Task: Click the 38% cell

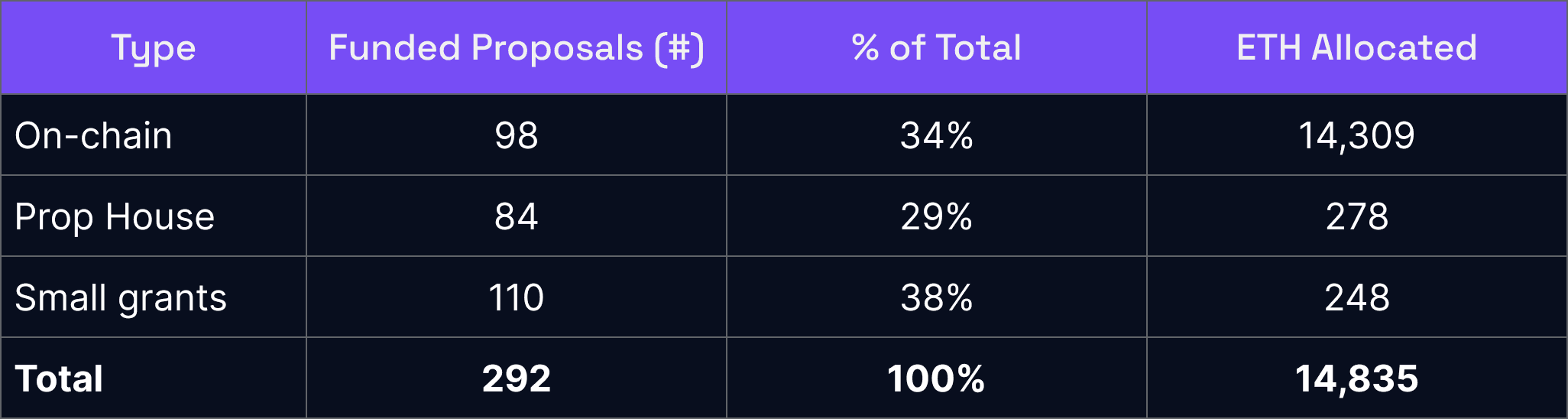Action: 937,297
